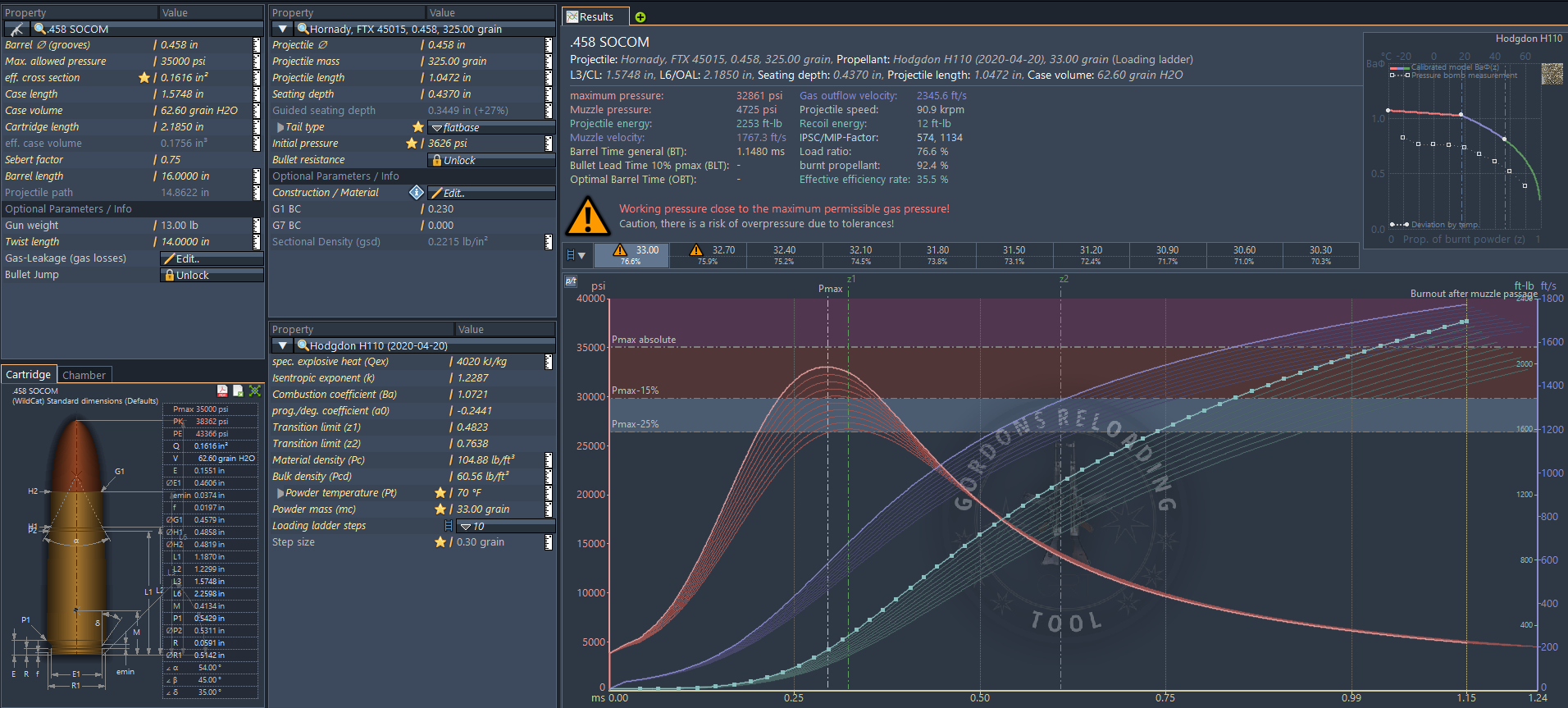Toggle star on eff. cross section
The height and width of the screenshot is (708, 1568).
[144, 78]
